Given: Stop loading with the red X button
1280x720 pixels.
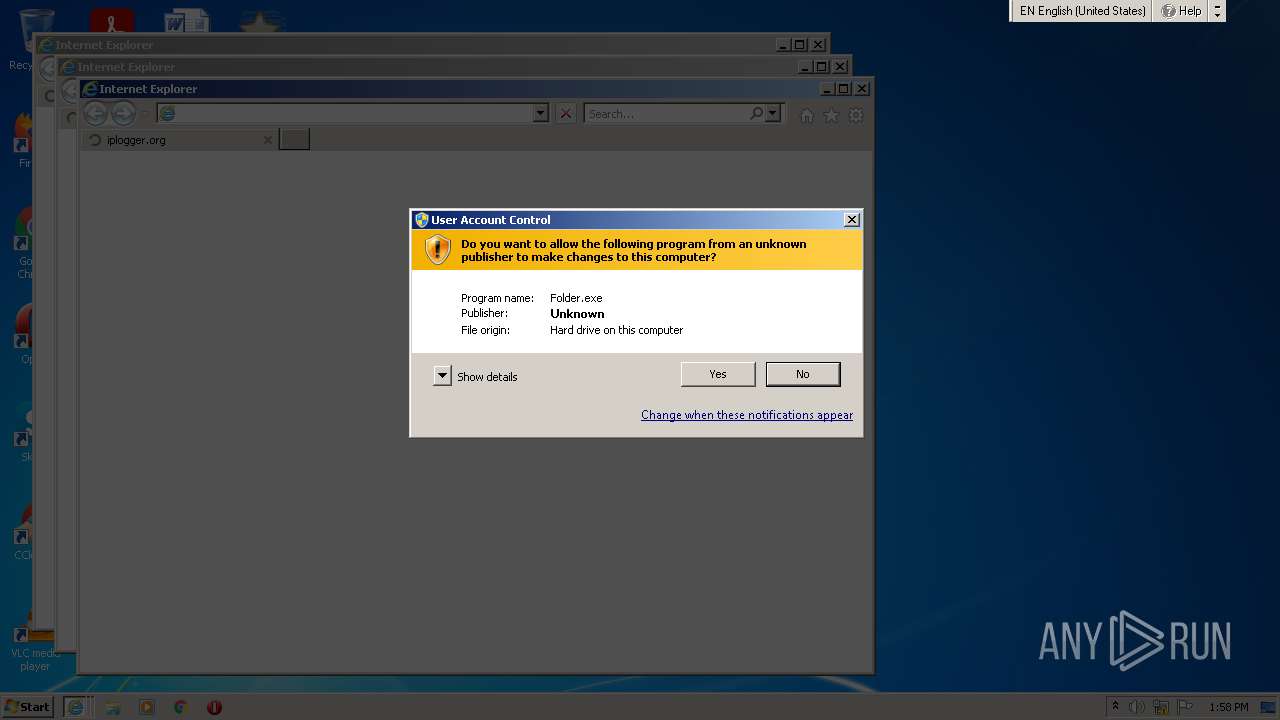Looking at the screenshot, I should point(566,114).
